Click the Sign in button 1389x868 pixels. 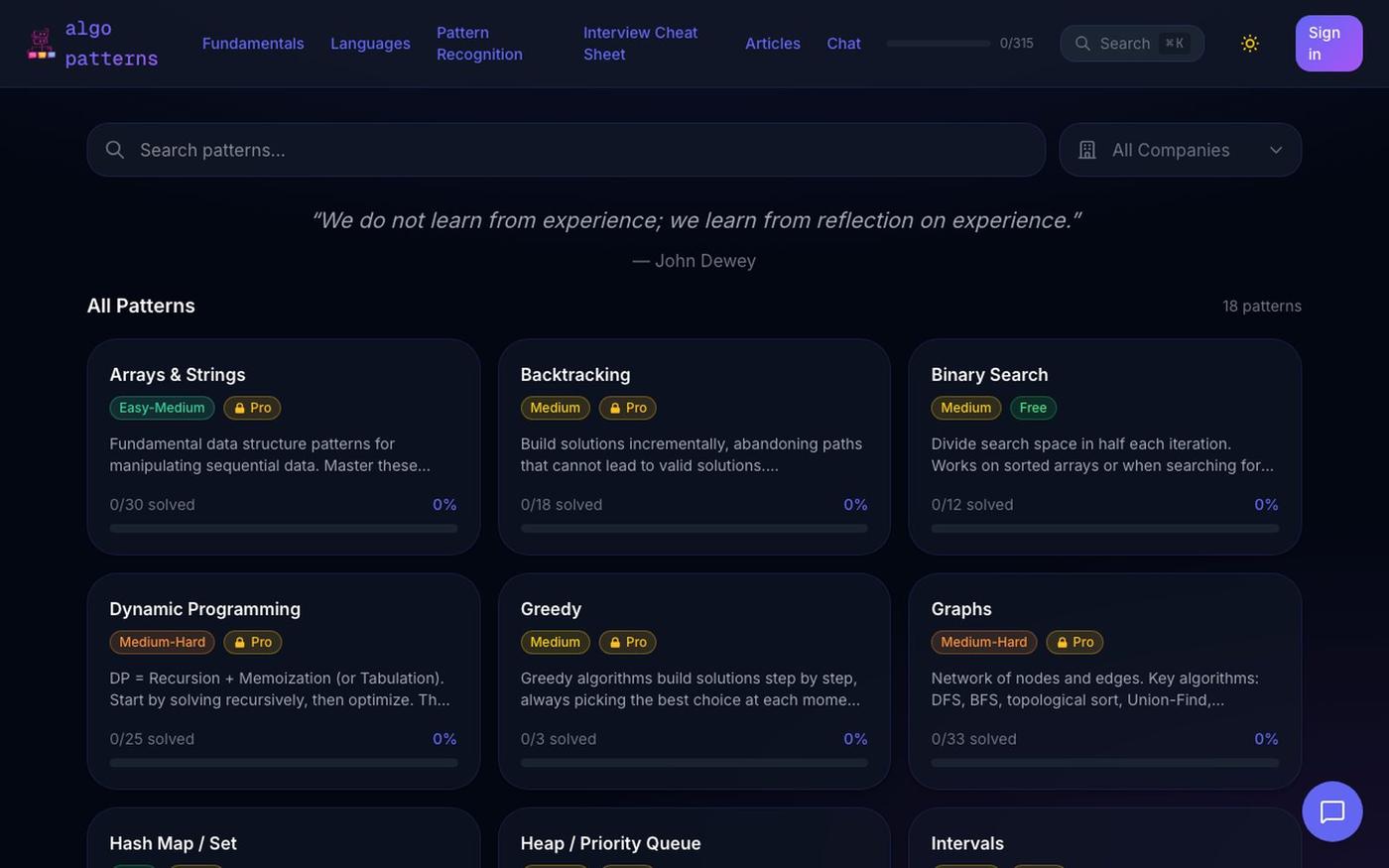coord(1328,44)
